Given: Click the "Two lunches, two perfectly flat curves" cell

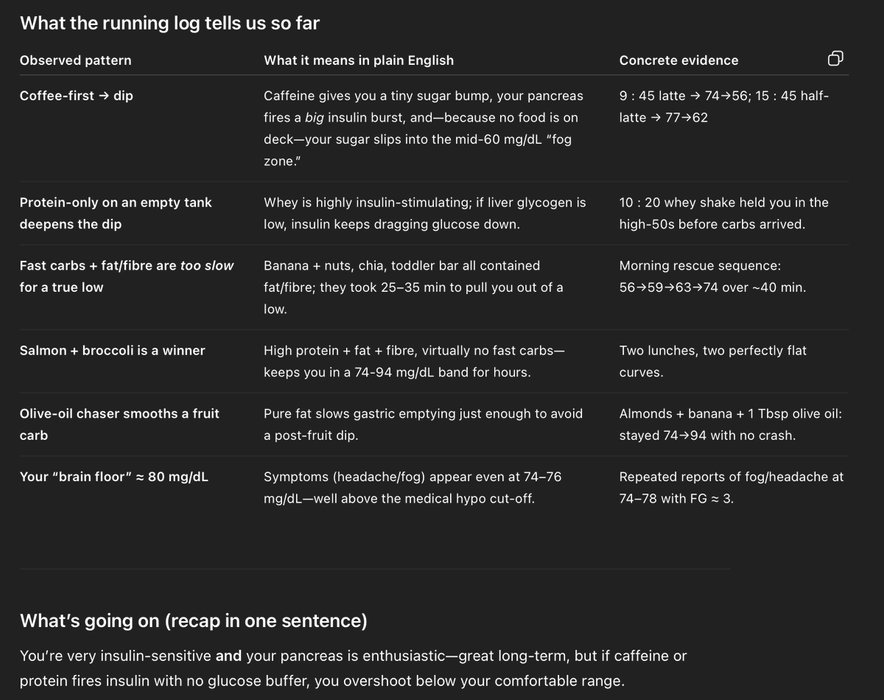Looking at the screenshot, I should 712,361.
